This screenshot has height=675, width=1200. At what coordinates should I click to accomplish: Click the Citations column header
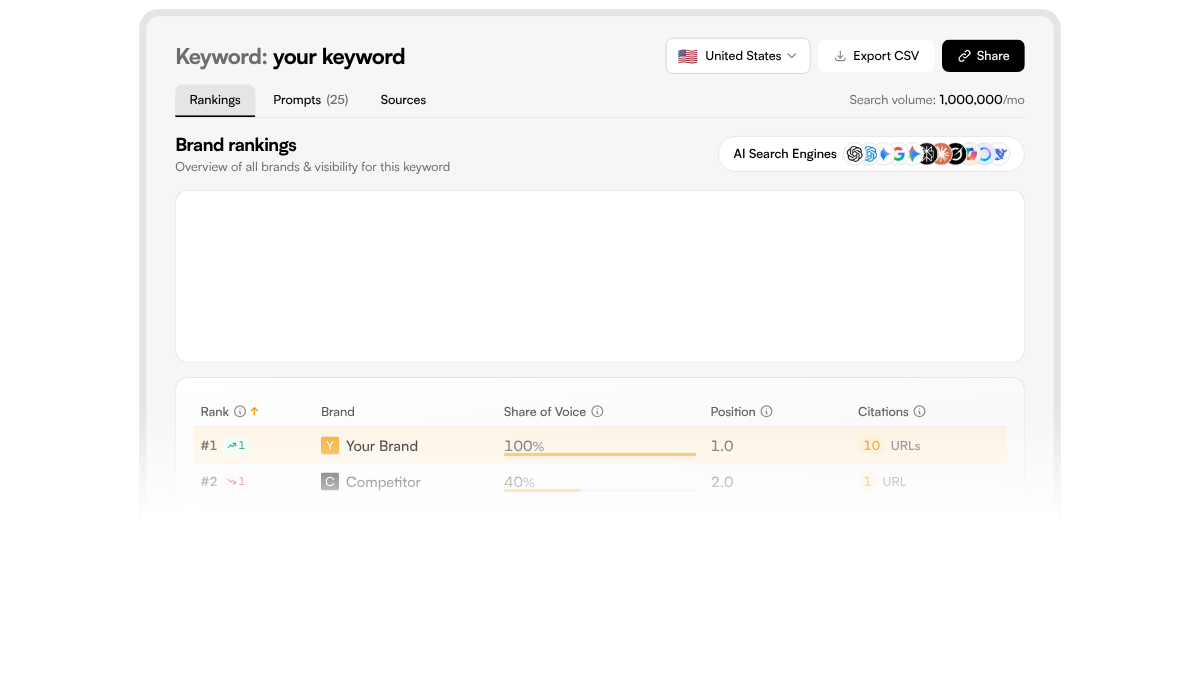coord(883,411)
